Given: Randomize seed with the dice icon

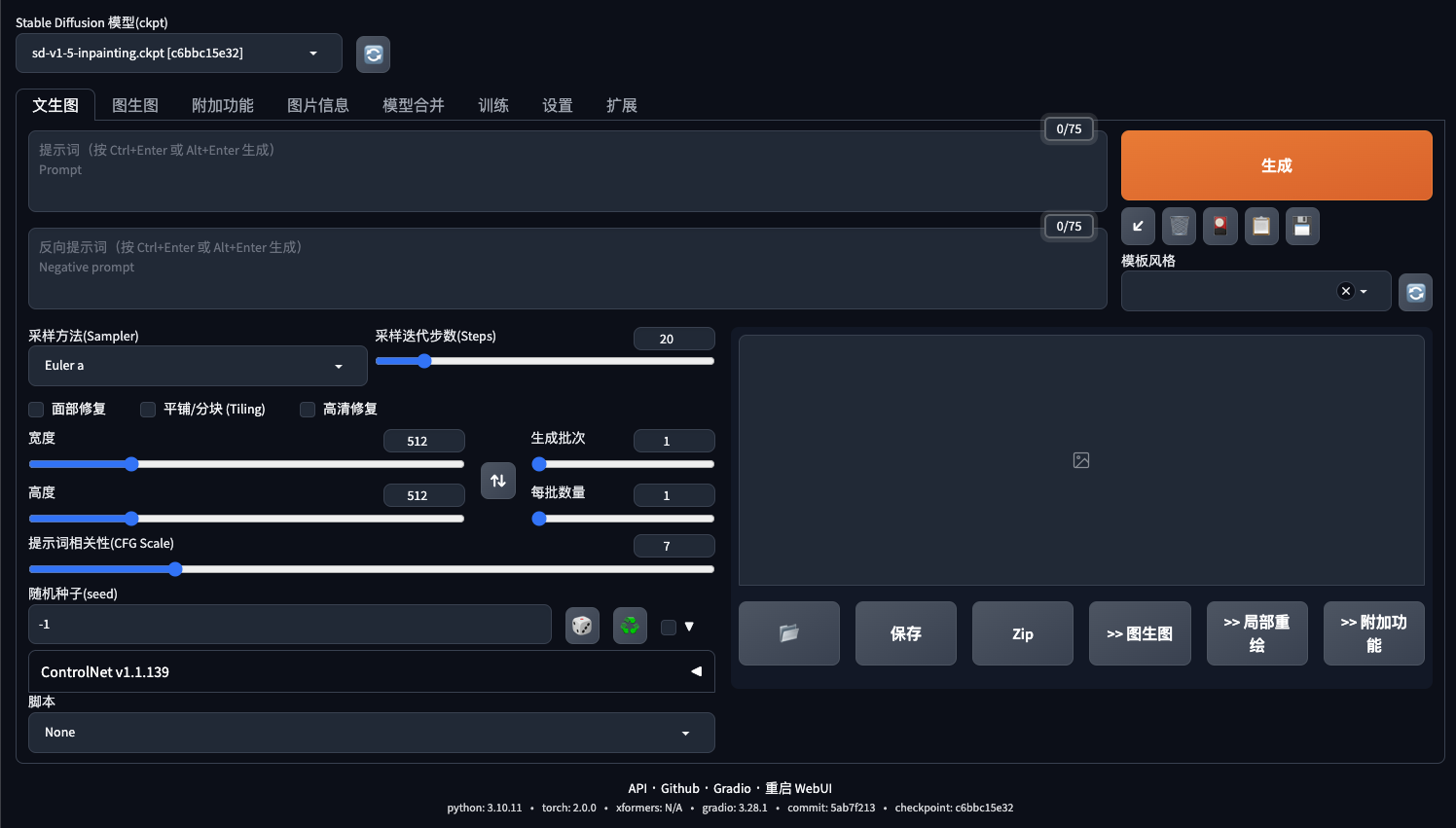Looking at the screenshot, I should 582,625.
